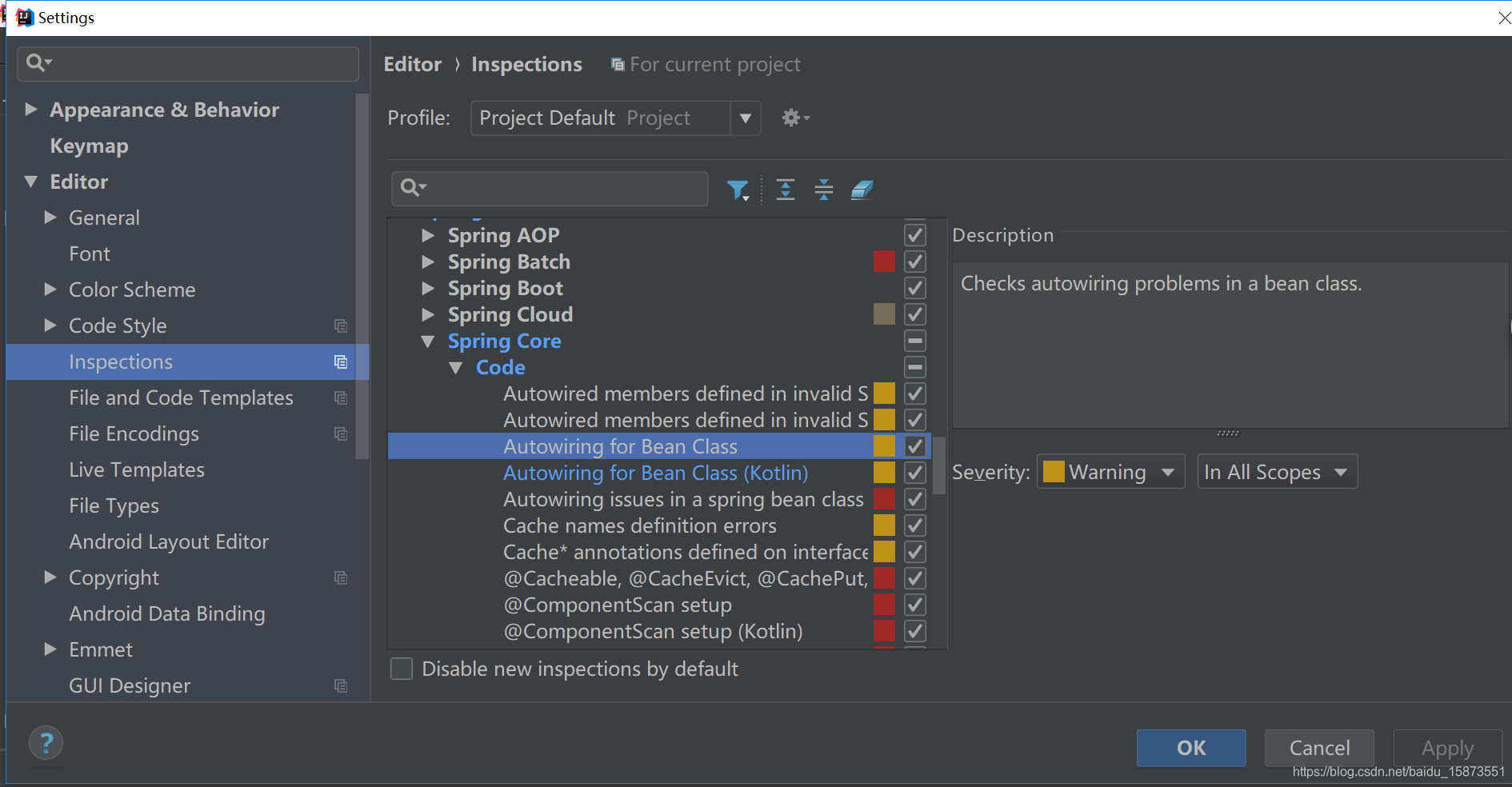Open the Severity Warning dropdown
The width and height of the screenshot is (1512, 787).
1110,472
